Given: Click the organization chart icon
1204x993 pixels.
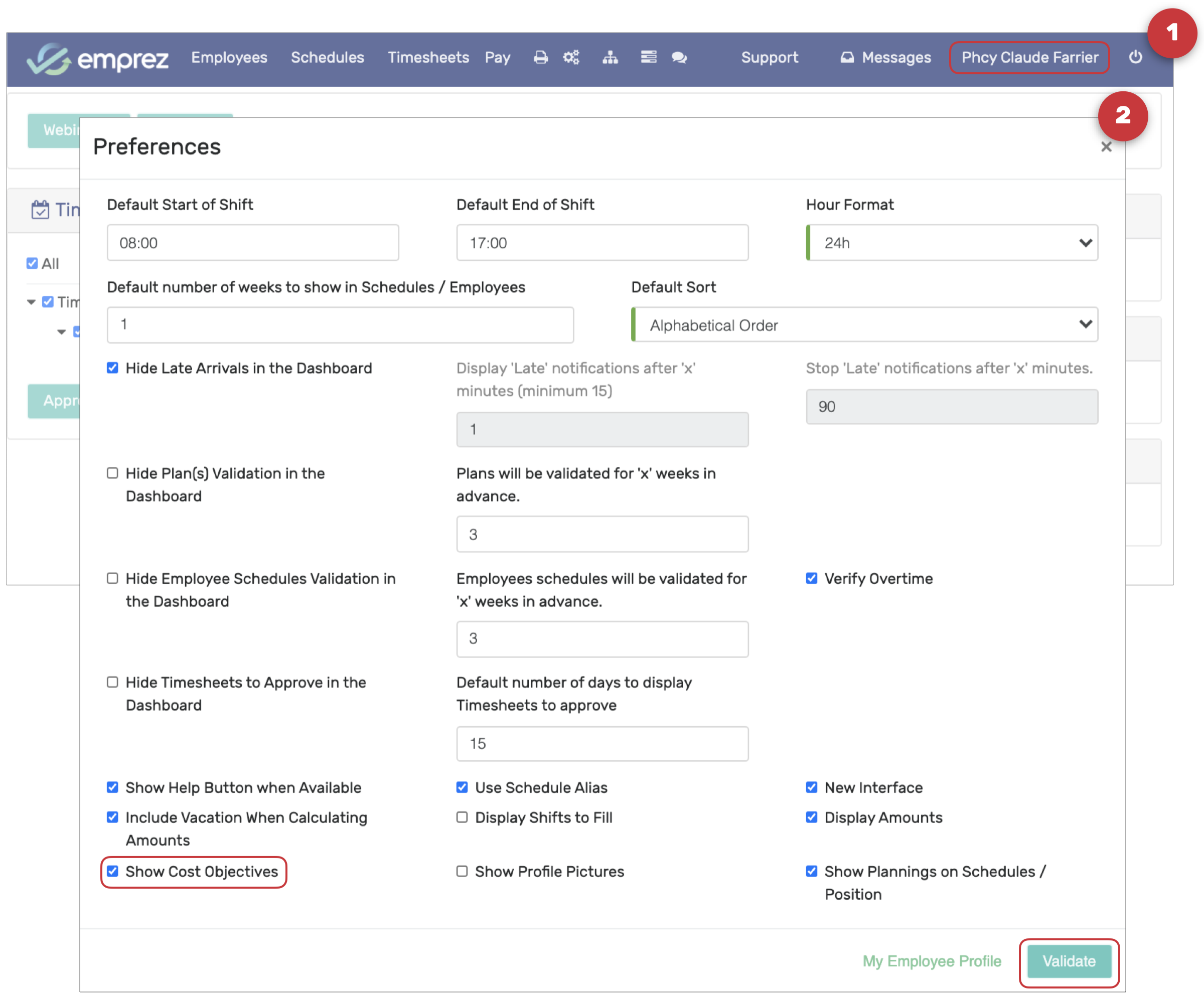Looking at the screenshot, I should point(610,57).
